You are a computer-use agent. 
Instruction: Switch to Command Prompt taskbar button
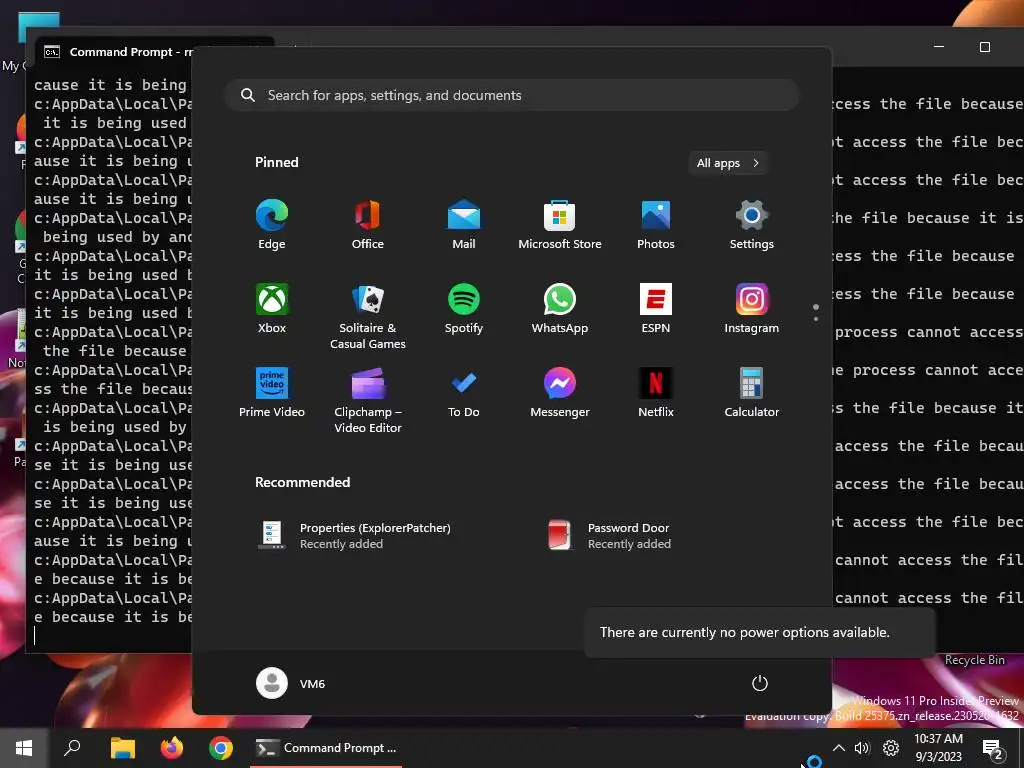click(x=326, y=748)
